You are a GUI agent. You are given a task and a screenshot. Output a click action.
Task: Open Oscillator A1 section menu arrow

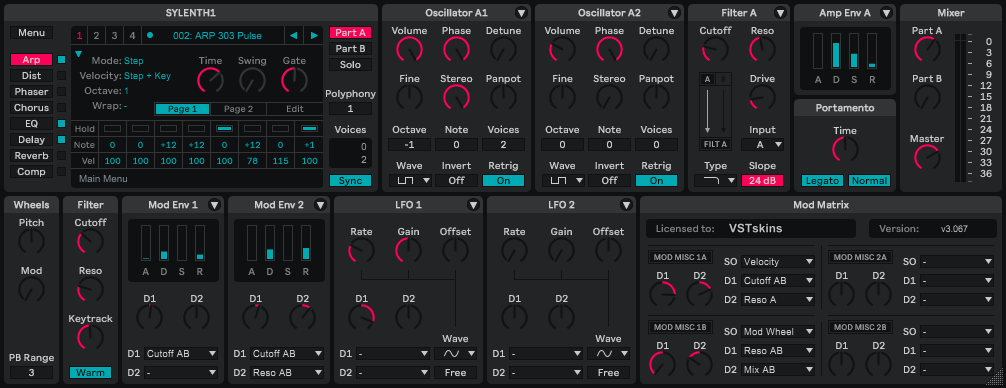(520, 13)
